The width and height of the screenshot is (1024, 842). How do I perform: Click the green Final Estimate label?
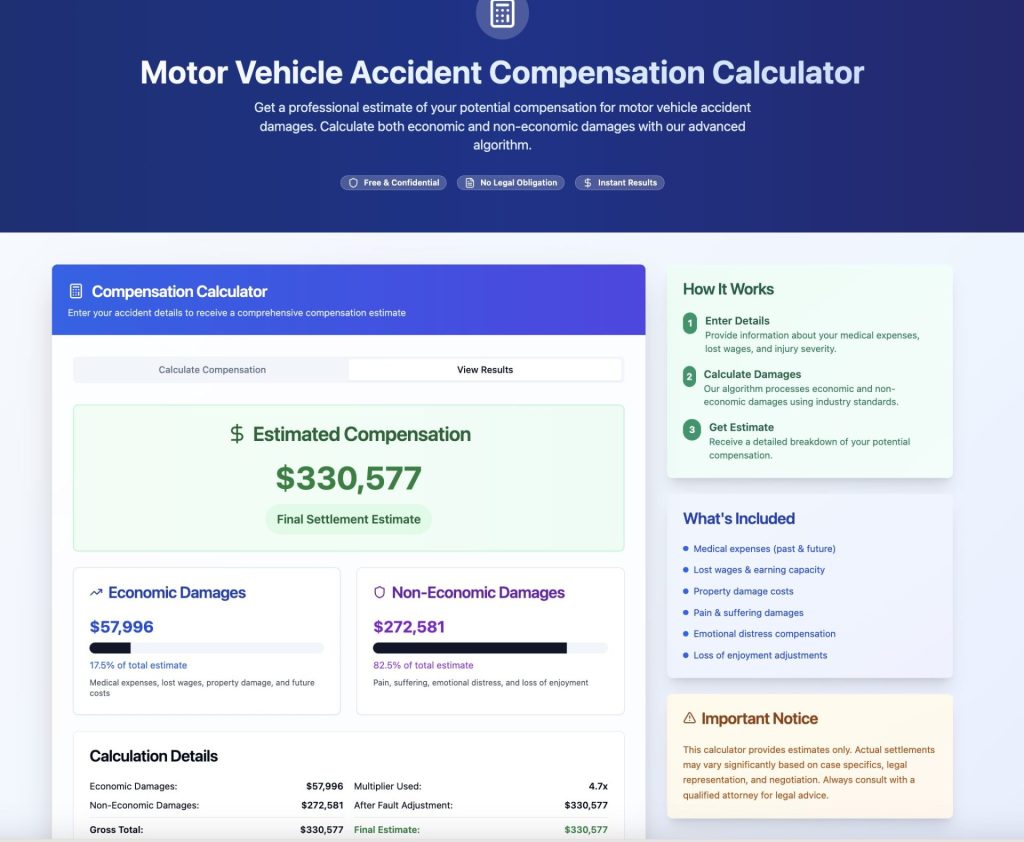[387, 830]
